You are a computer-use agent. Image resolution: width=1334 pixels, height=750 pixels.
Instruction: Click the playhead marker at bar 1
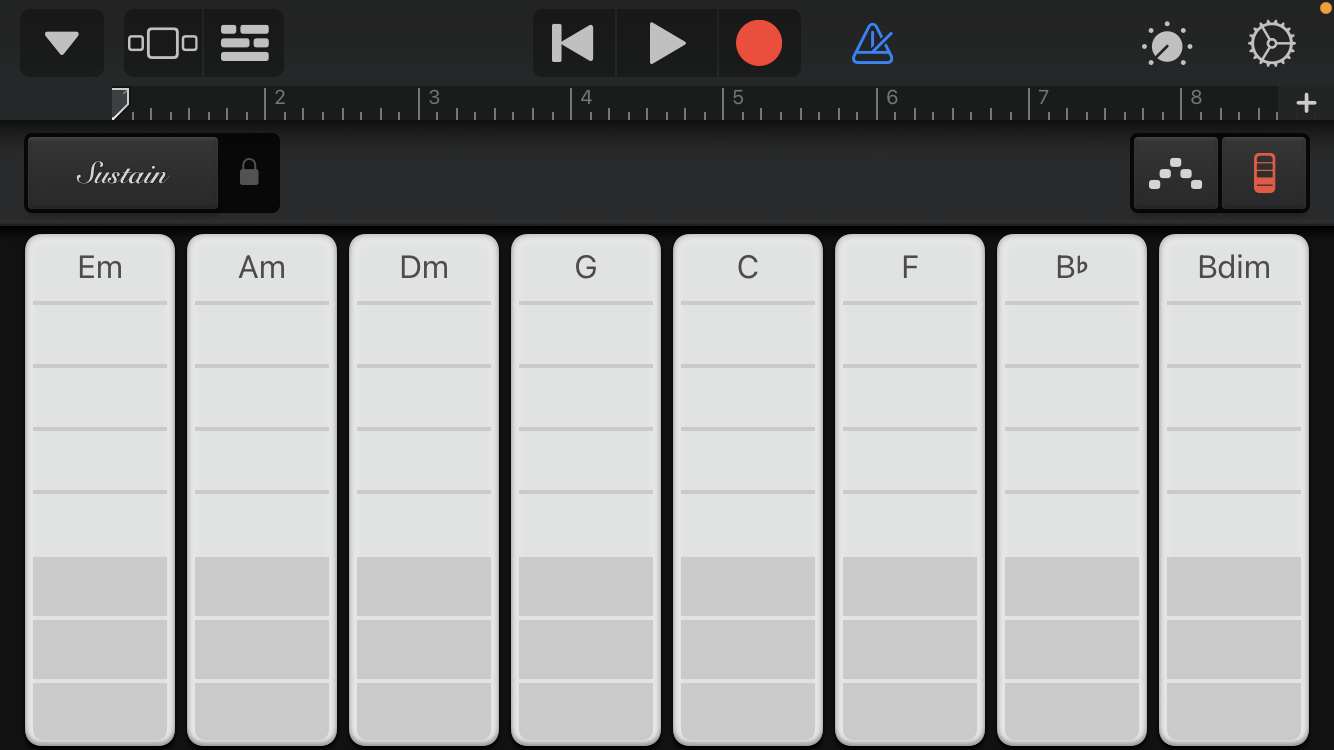pos(120,102)
